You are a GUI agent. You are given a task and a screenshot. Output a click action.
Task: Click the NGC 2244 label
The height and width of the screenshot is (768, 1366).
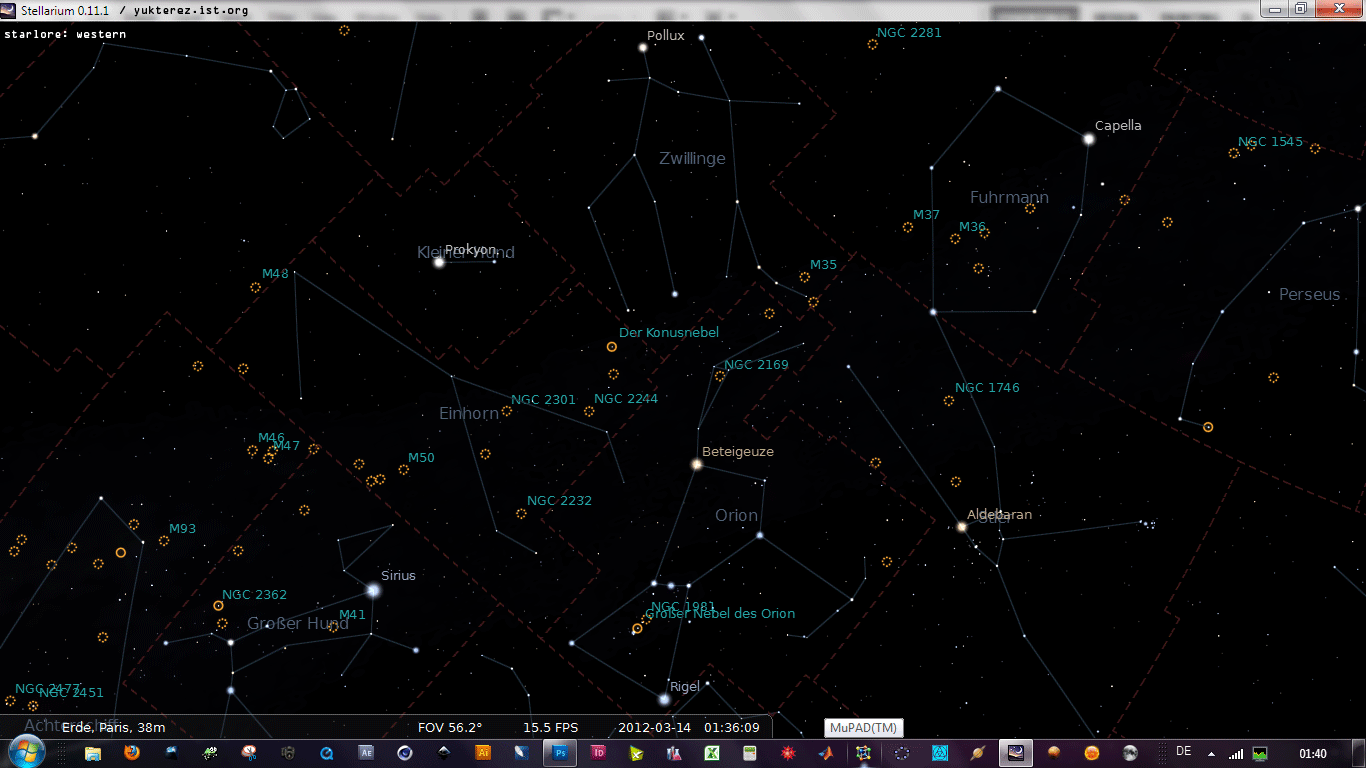(x=626, y=399)
